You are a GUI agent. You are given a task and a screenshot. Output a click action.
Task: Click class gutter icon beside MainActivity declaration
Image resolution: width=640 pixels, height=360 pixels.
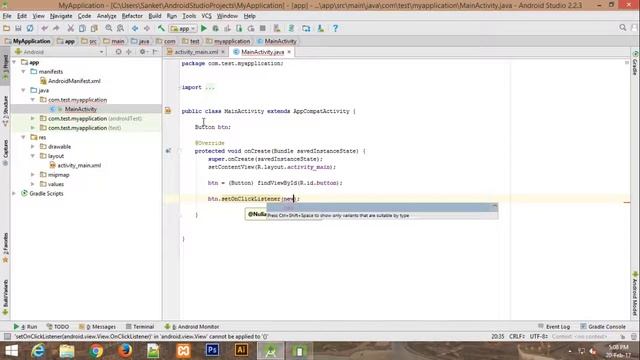point(168,111)
